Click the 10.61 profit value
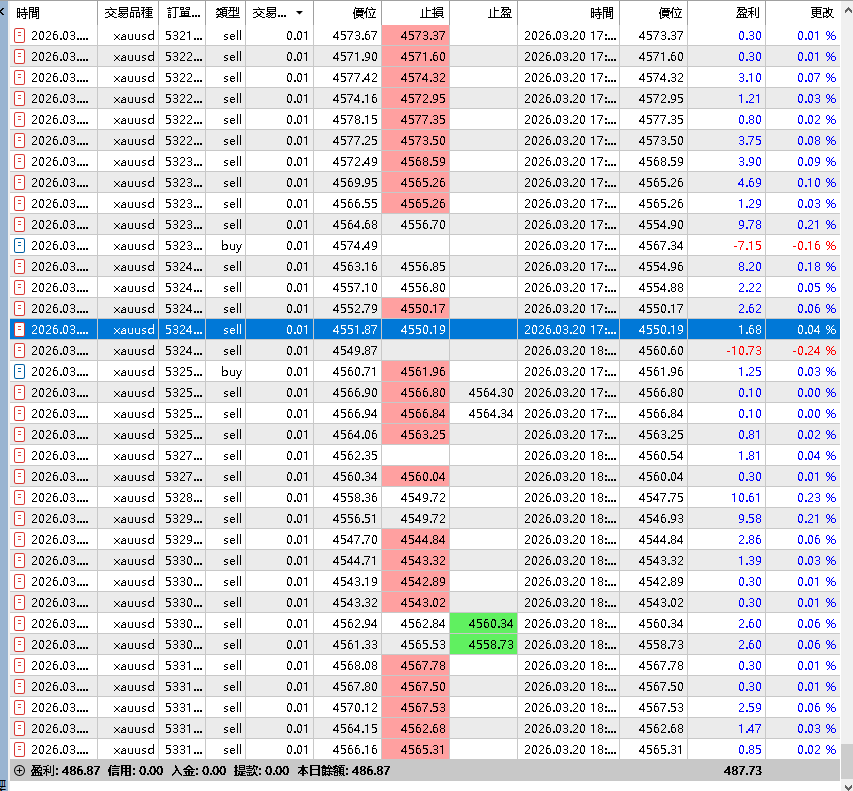This screenshot has height=791, width=853. pos(746,498)
